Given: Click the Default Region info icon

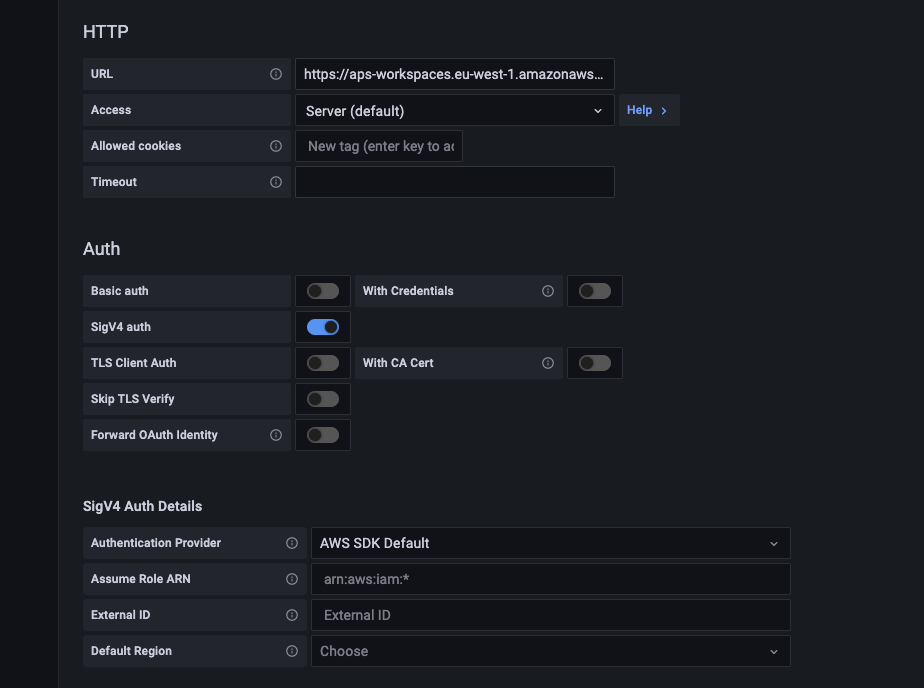Looking at the screenshot, I should [292, 650].
